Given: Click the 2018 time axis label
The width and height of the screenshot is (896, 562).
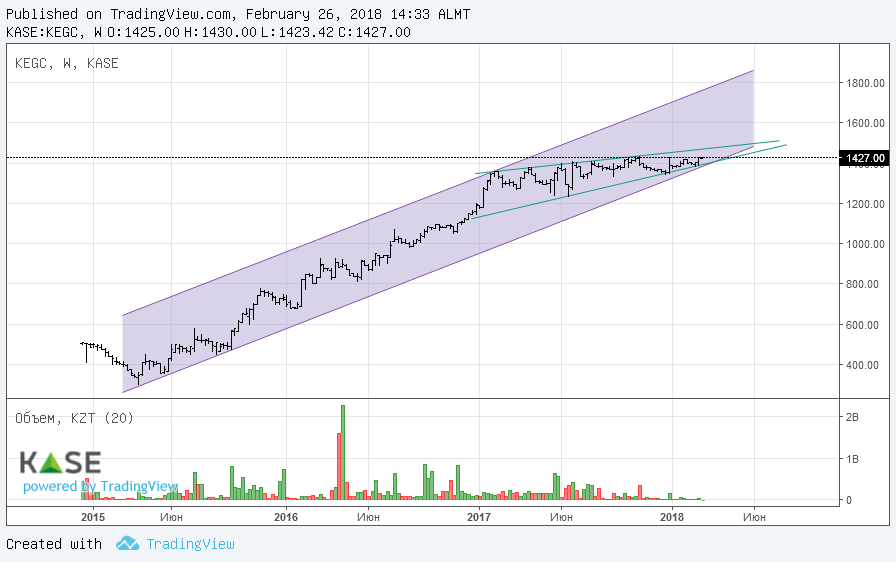Looking at the screenshot, I should pos(672,517).
